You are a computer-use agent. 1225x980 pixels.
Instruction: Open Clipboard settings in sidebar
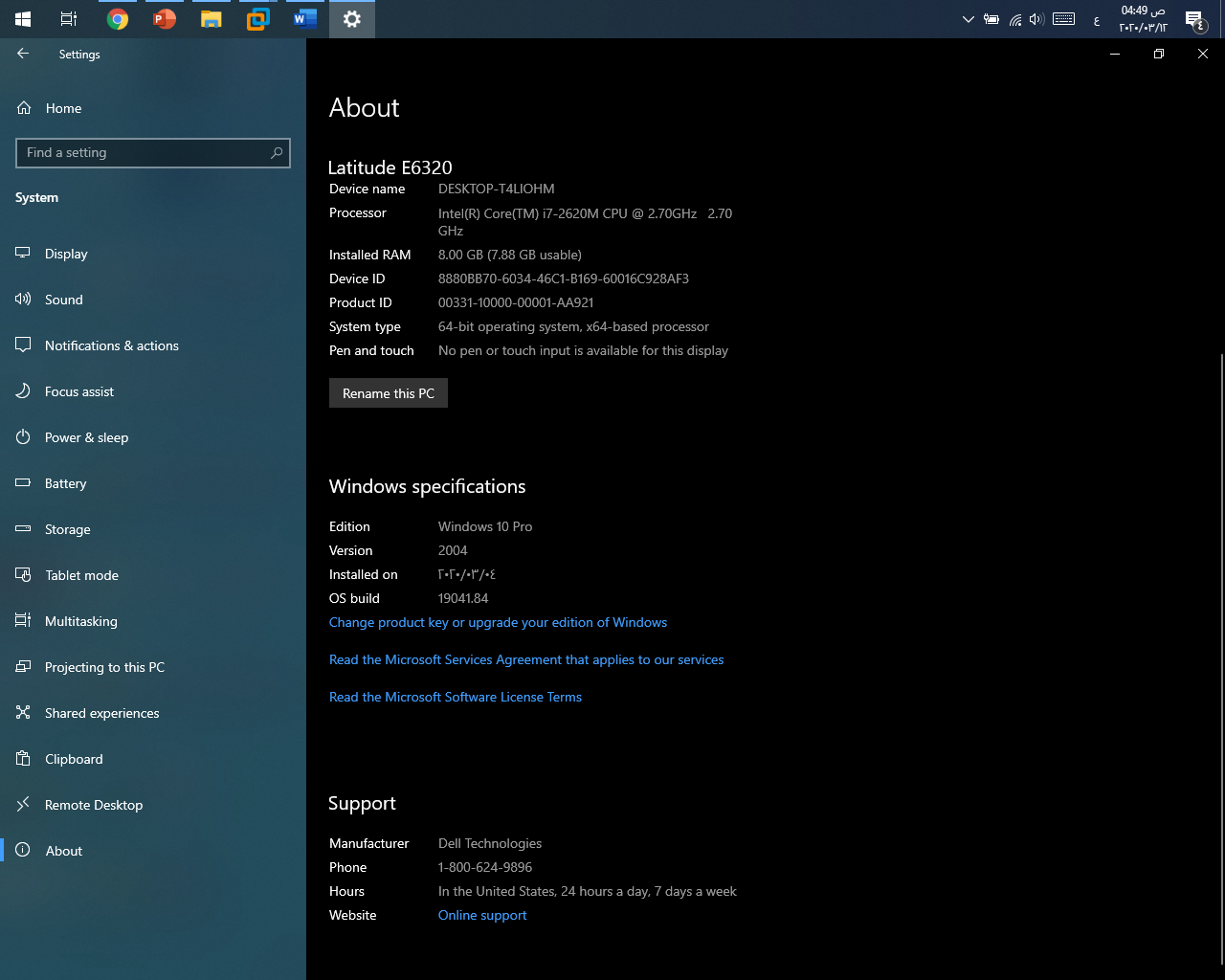153,759
